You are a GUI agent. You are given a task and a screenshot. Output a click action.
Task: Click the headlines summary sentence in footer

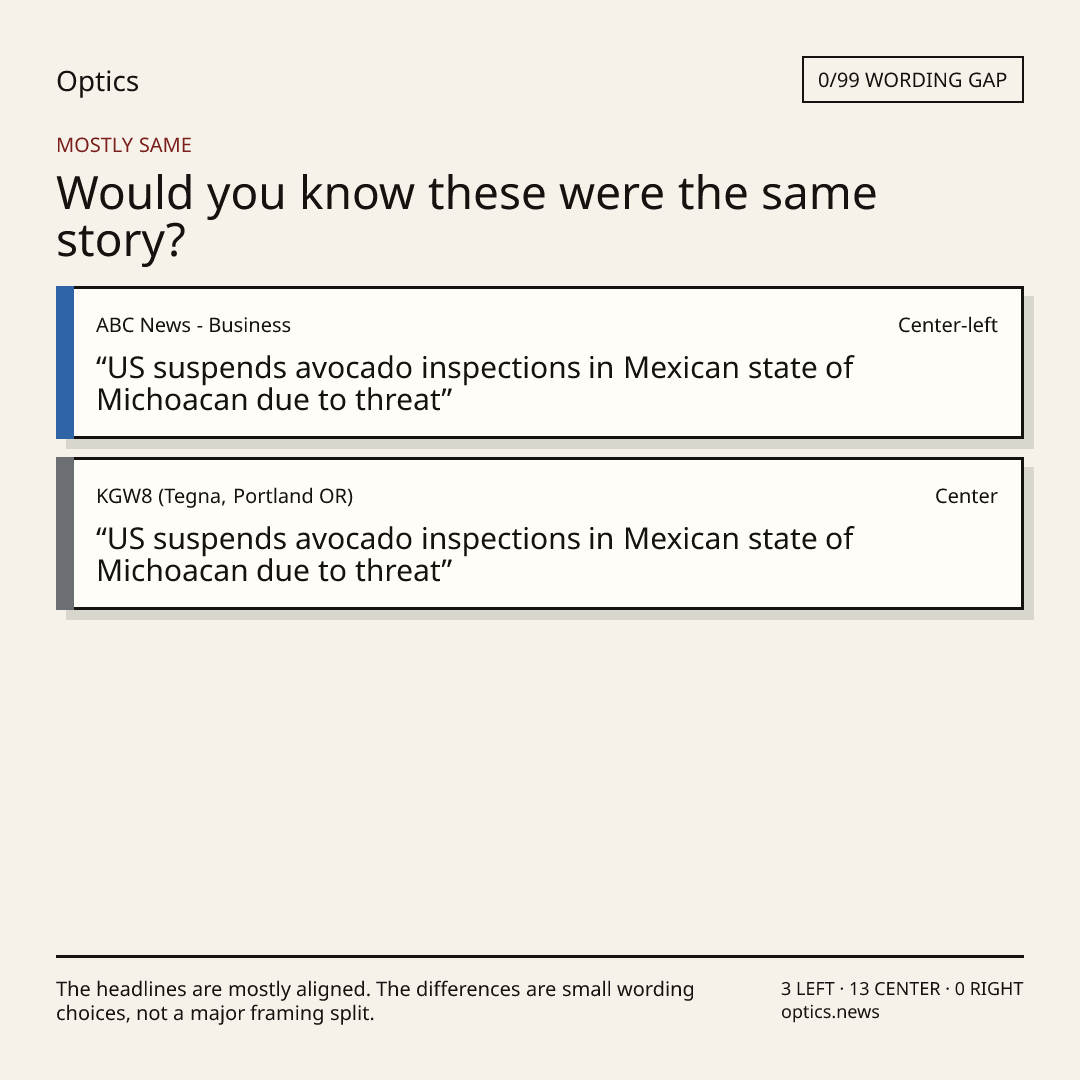click(x=375, y=1001)
